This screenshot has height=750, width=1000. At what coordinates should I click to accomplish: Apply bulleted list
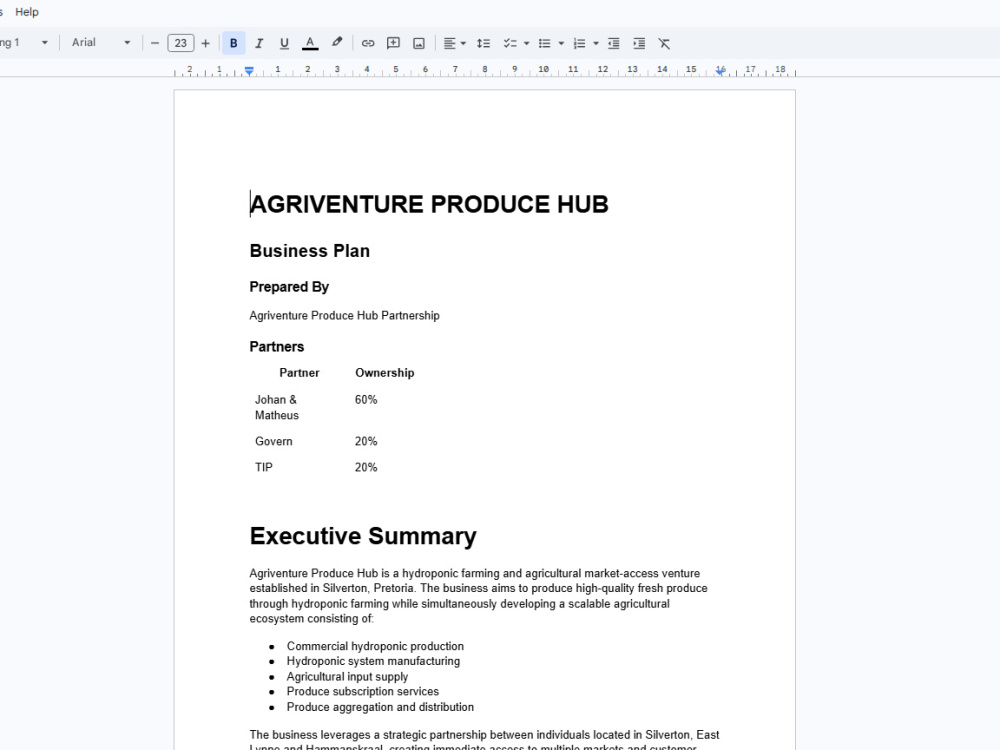point(545,43)
